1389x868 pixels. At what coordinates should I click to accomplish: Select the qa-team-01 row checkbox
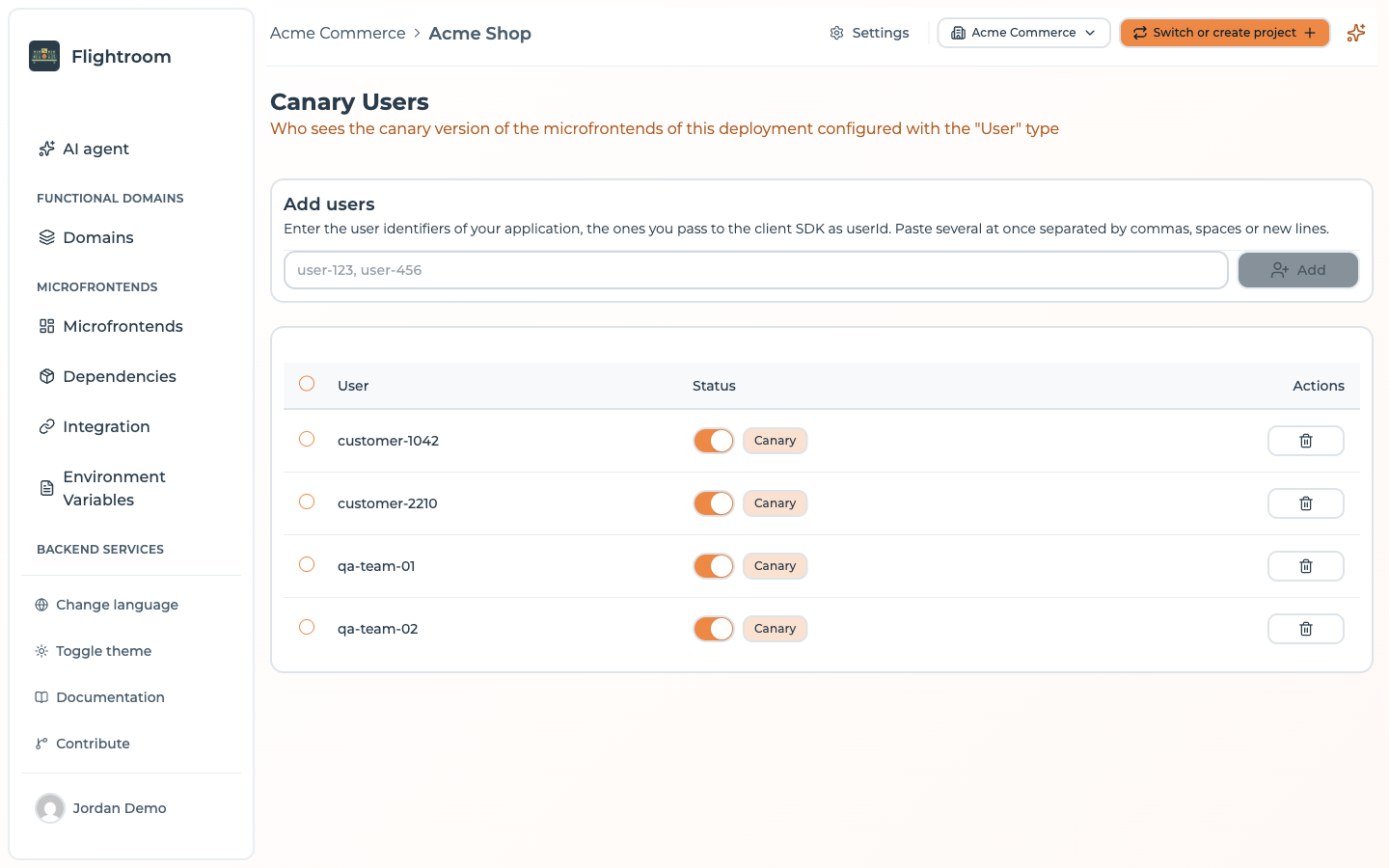[307, 564]
